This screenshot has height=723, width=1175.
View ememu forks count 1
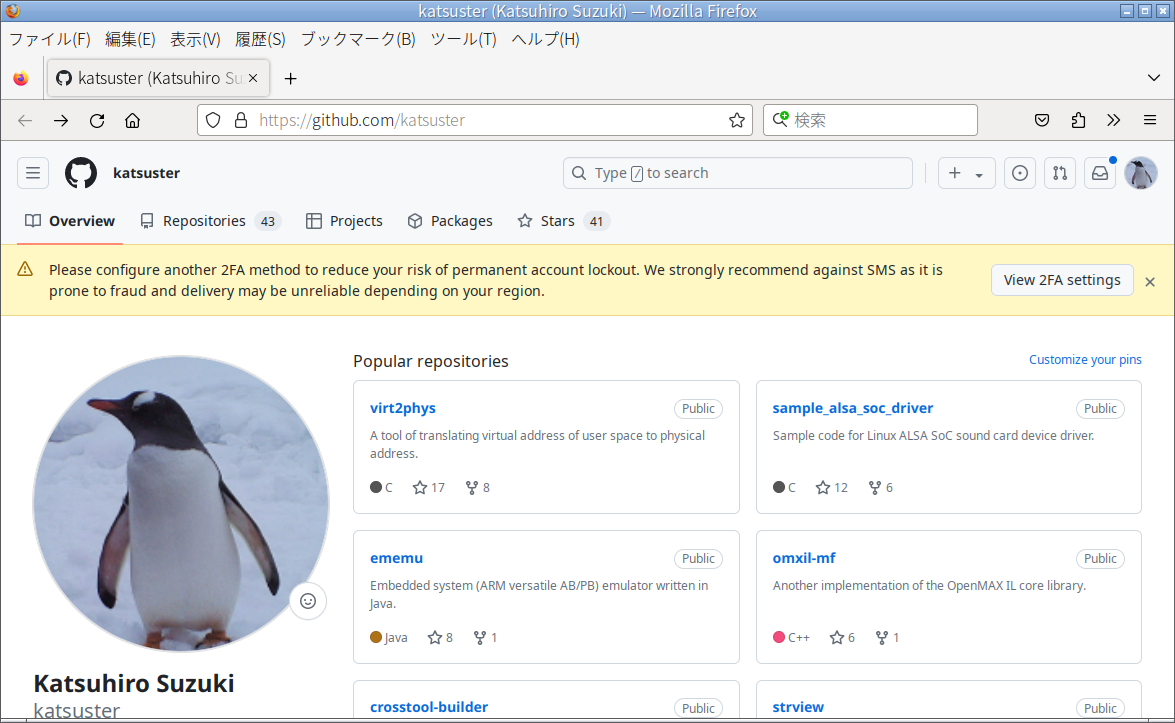click(485, 638)
